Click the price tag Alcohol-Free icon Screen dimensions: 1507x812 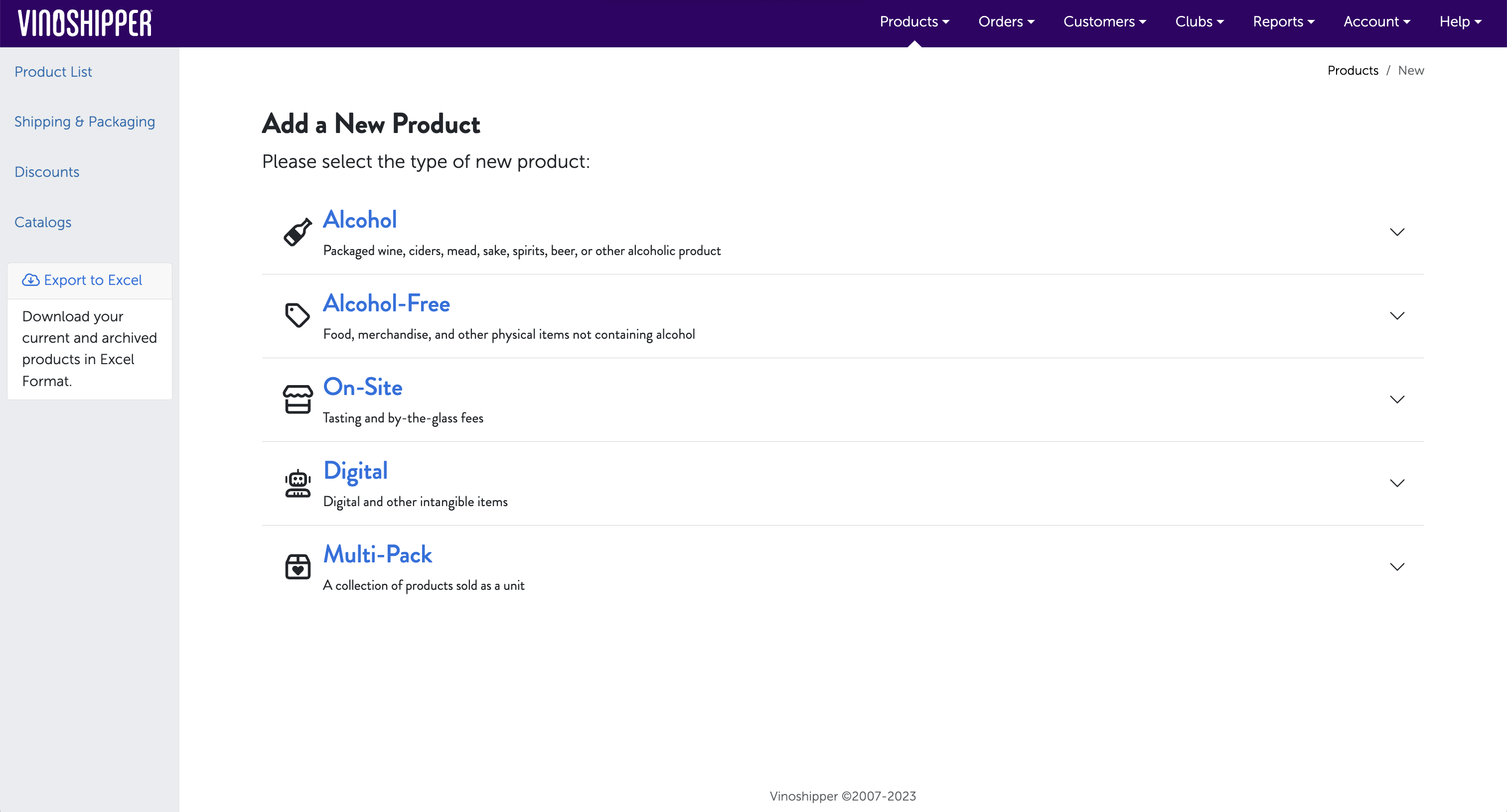click(297, 316)
